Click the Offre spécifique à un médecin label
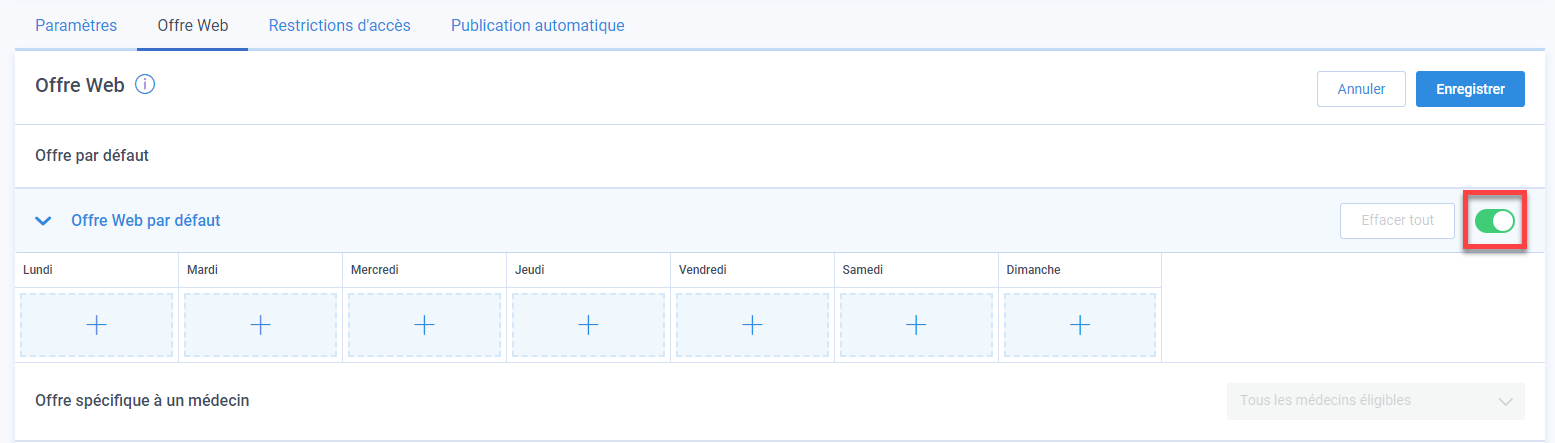This screenshot has height=443, width=1555. [142, 401]
